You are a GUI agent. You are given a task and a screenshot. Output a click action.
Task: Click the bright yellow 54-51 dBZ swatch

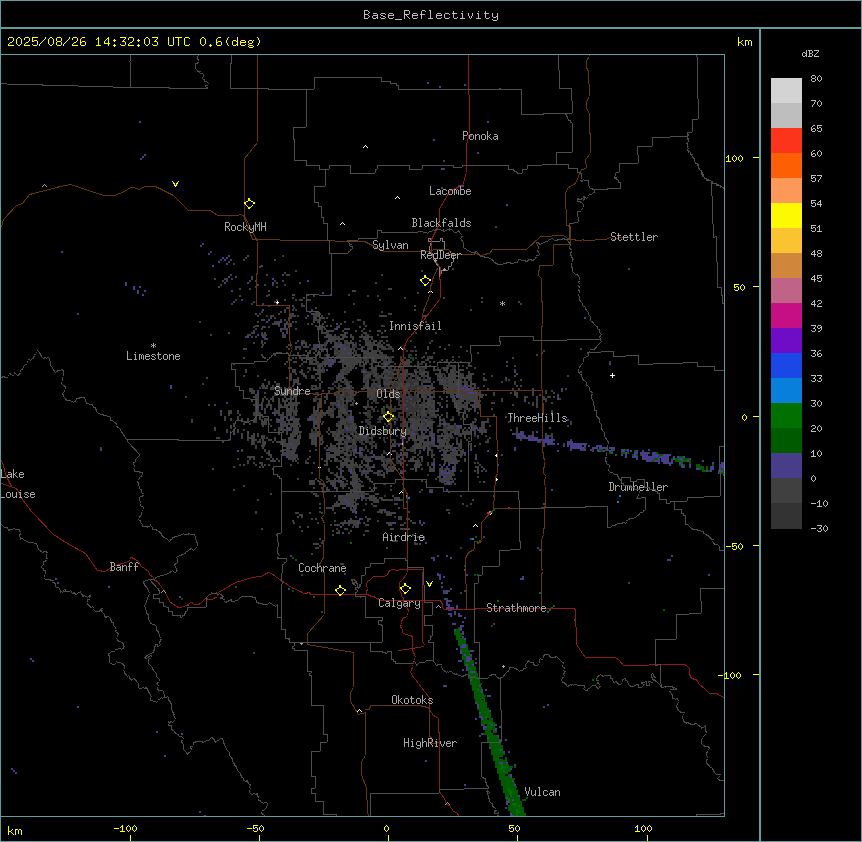pyautogui.click(x=786, y=215)
